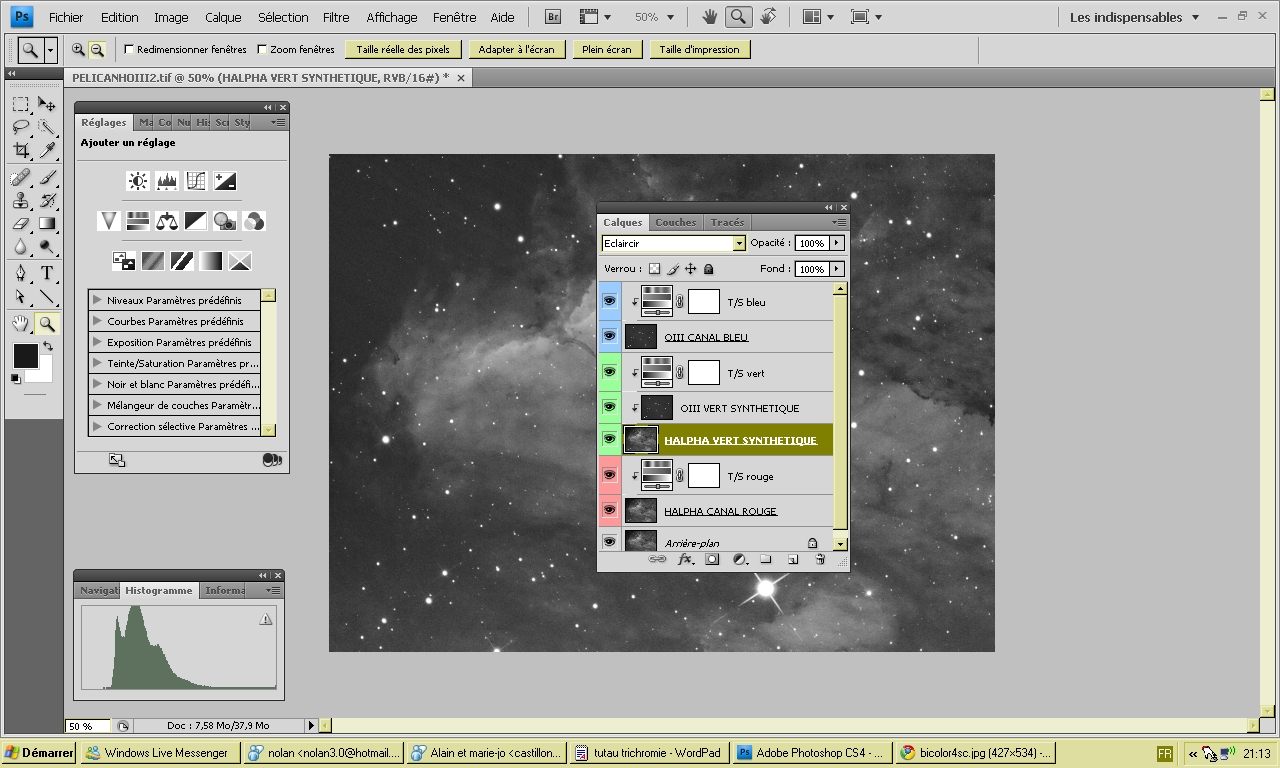Hide the HALPHA CANAL ROUGE layer
Screen dimensions: 1280x768
pos(609,510)
